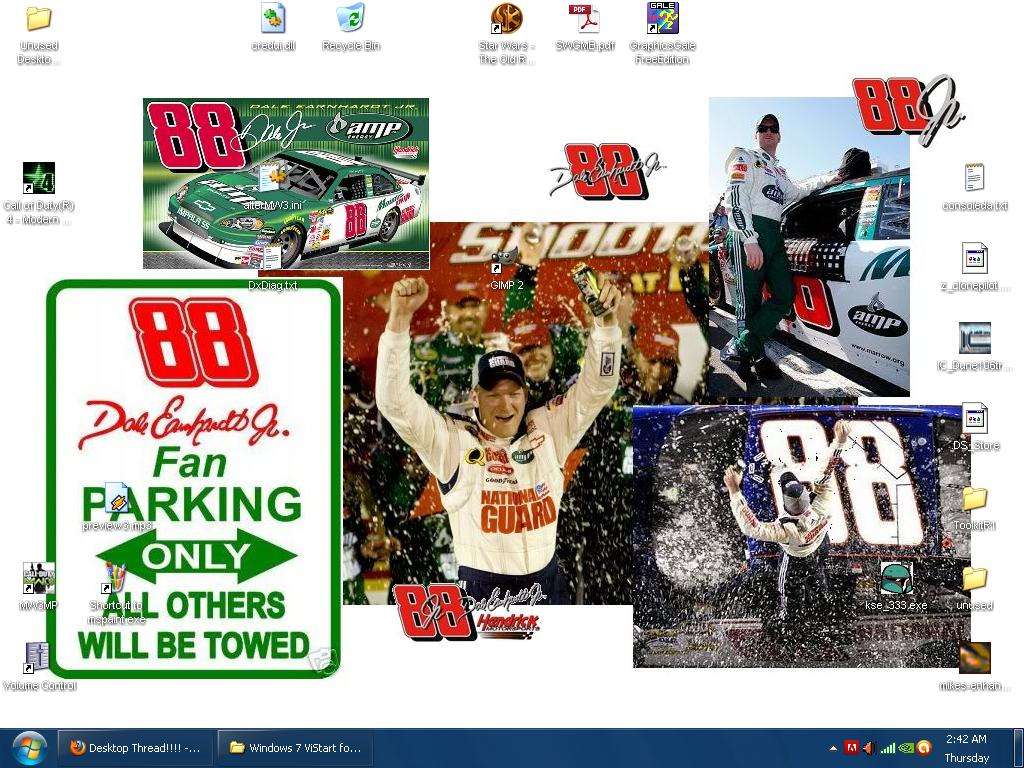Viewport: 1024px width, 768px height.
Task: Select the consoledat.txt file
Action: point(974,178)
